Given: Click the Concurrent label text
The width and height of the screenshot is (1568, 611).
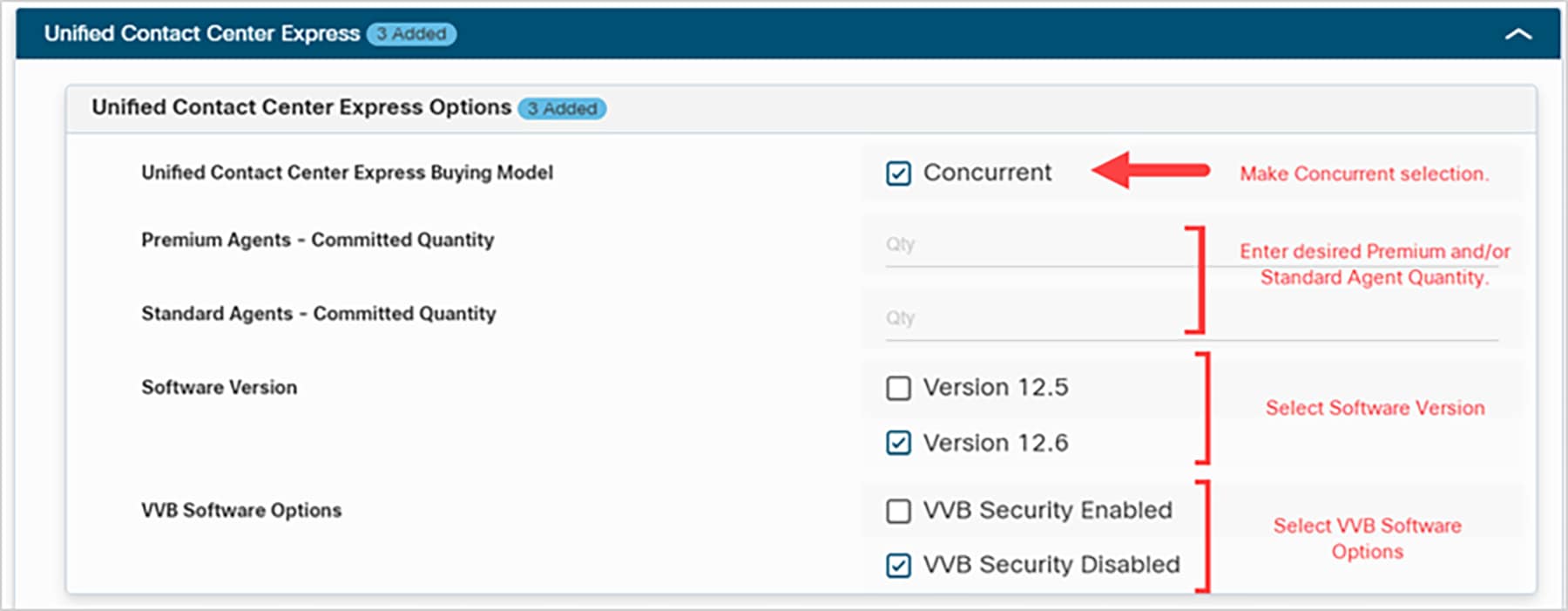Looking at the screenshot, I should (986, 172).
